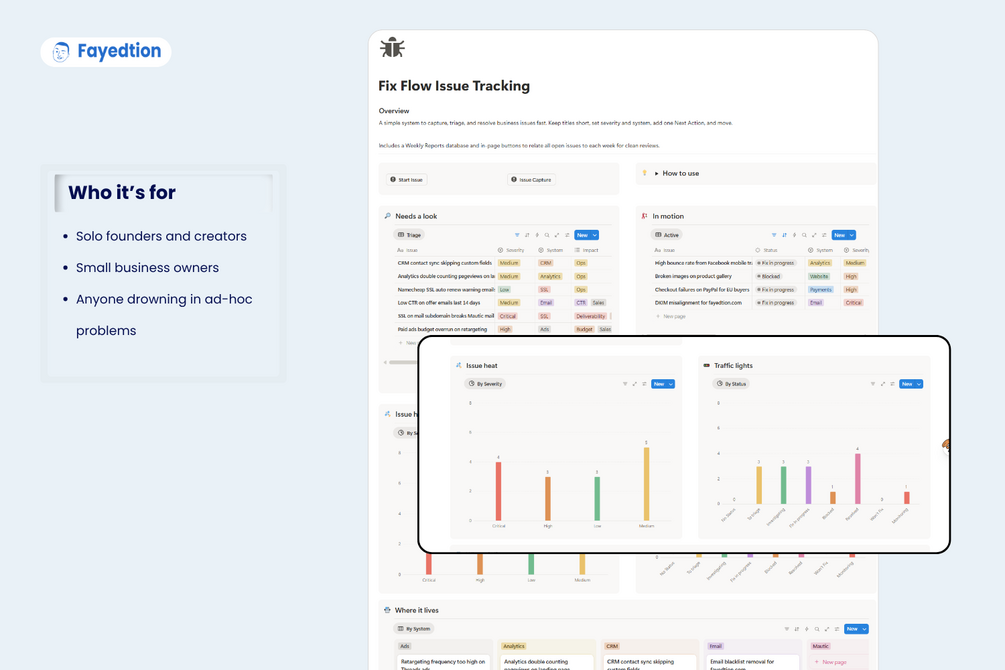Click the yellow Medium bar labeled 5
This screenshot has width=1005, height=670.
(646, 484)
